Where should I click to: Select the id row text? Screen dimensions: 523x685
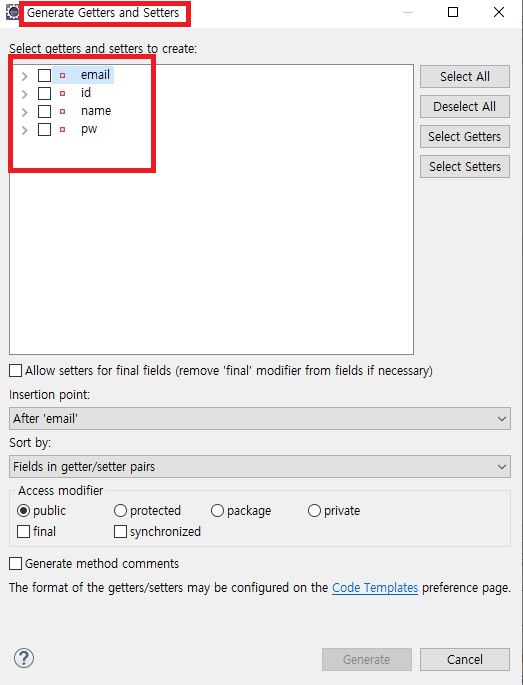(x=86, y=93)
